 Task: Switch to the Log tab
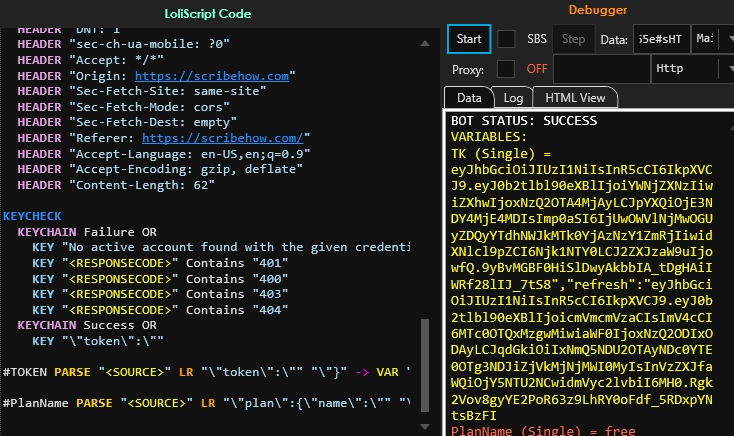pos(513,98)
